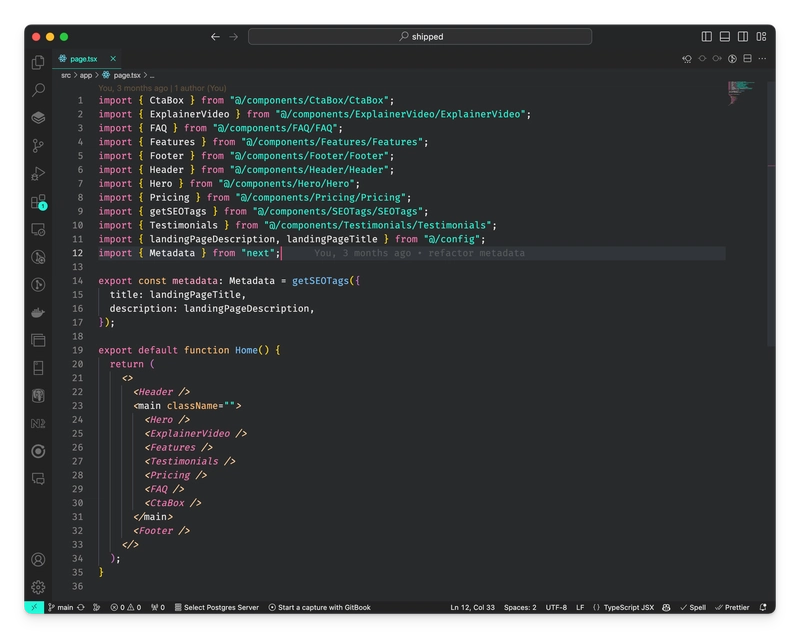Screen dimensions: 800x638
Task: Open the Docker whale view
Action: (38, 312)
